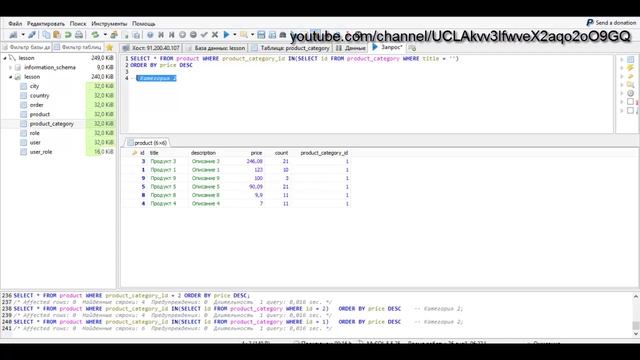The height and width of the screenshot is (360, 640).
Task: Click the lightning functions icon in helper panel
Action: [x=631, y=68]
